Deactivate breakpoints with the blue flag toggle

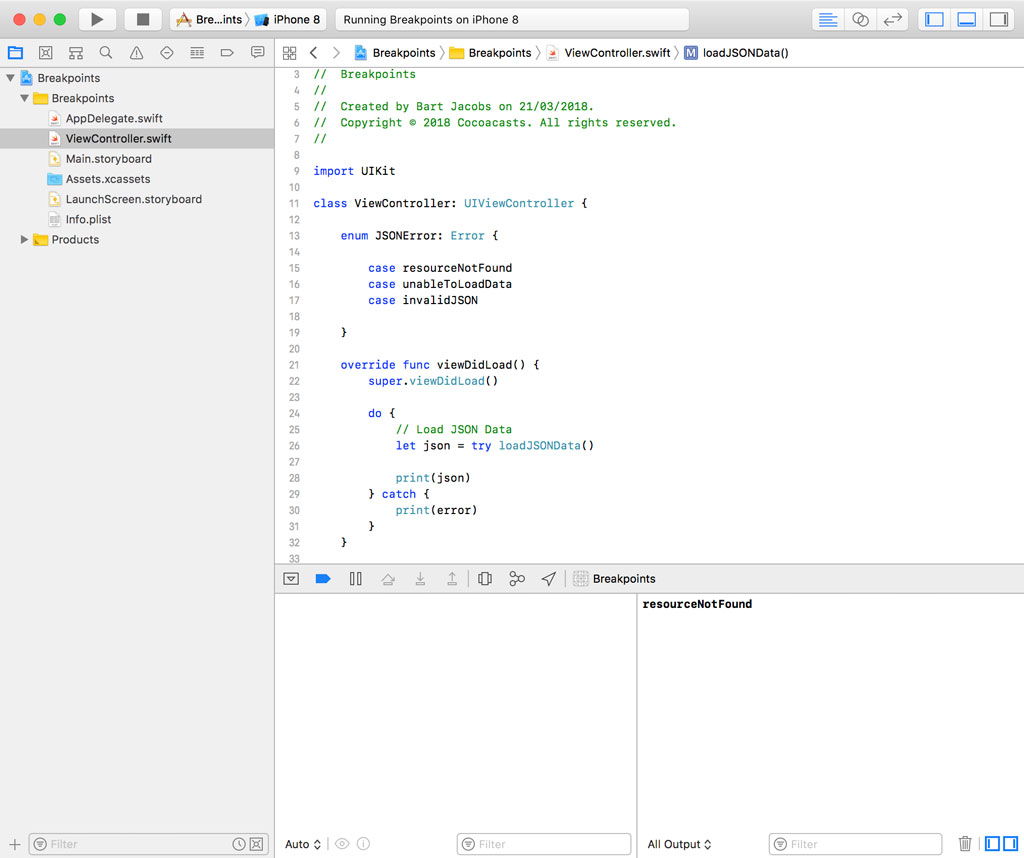tap(322, 578)
